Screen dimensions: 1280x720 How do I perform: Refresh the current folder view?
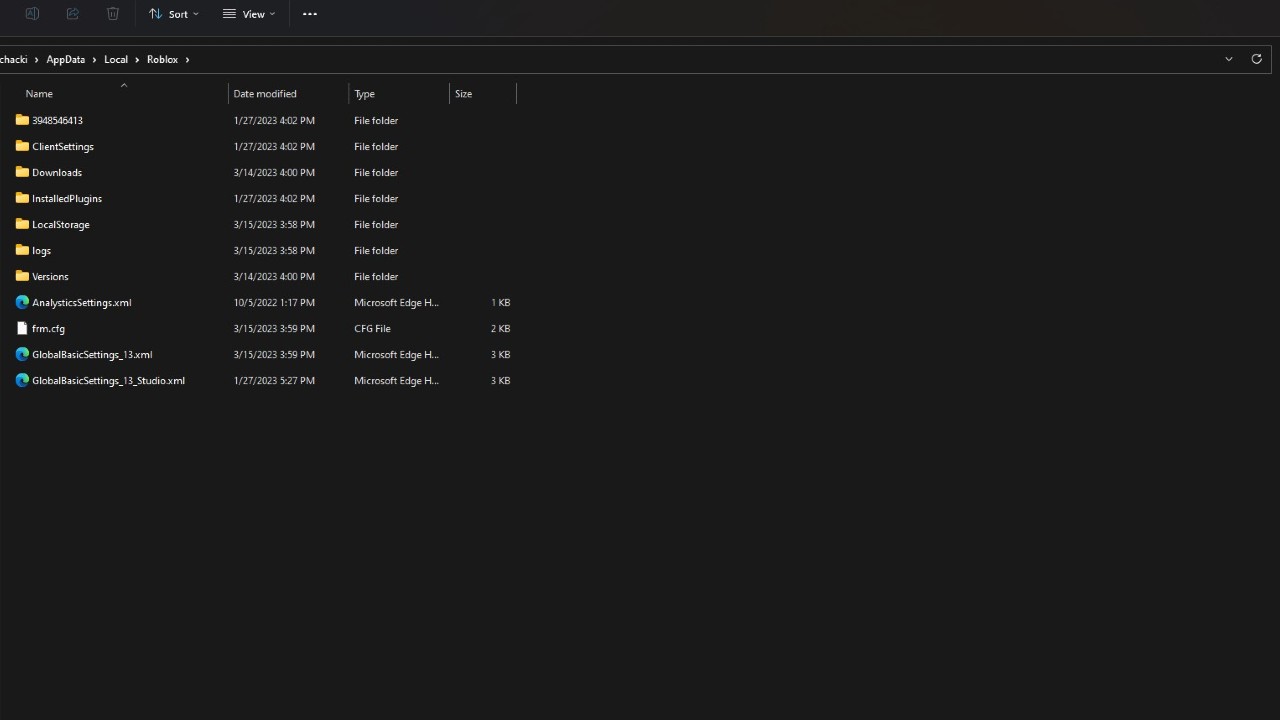(x=1257, y=59)
